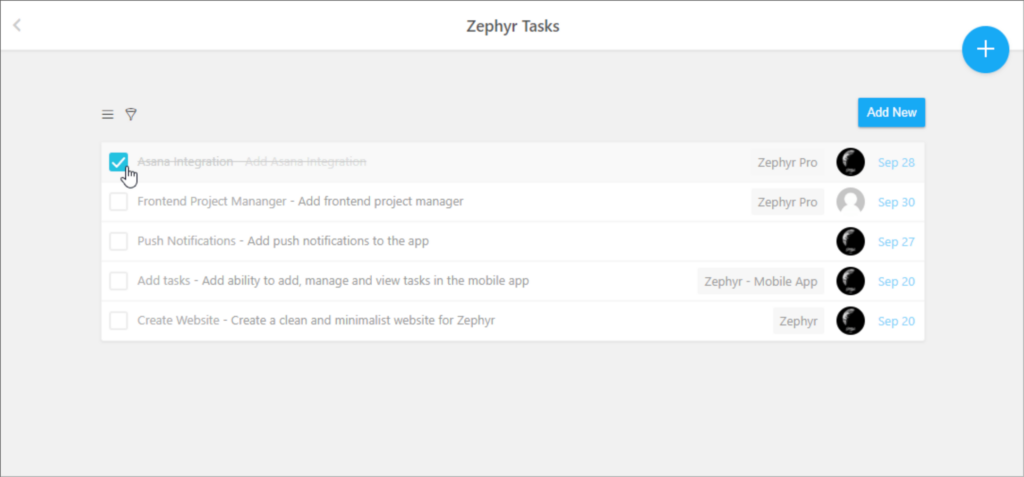
Task: Uncheck the Asana Integration task checkbox
Action: coord(118,162)
